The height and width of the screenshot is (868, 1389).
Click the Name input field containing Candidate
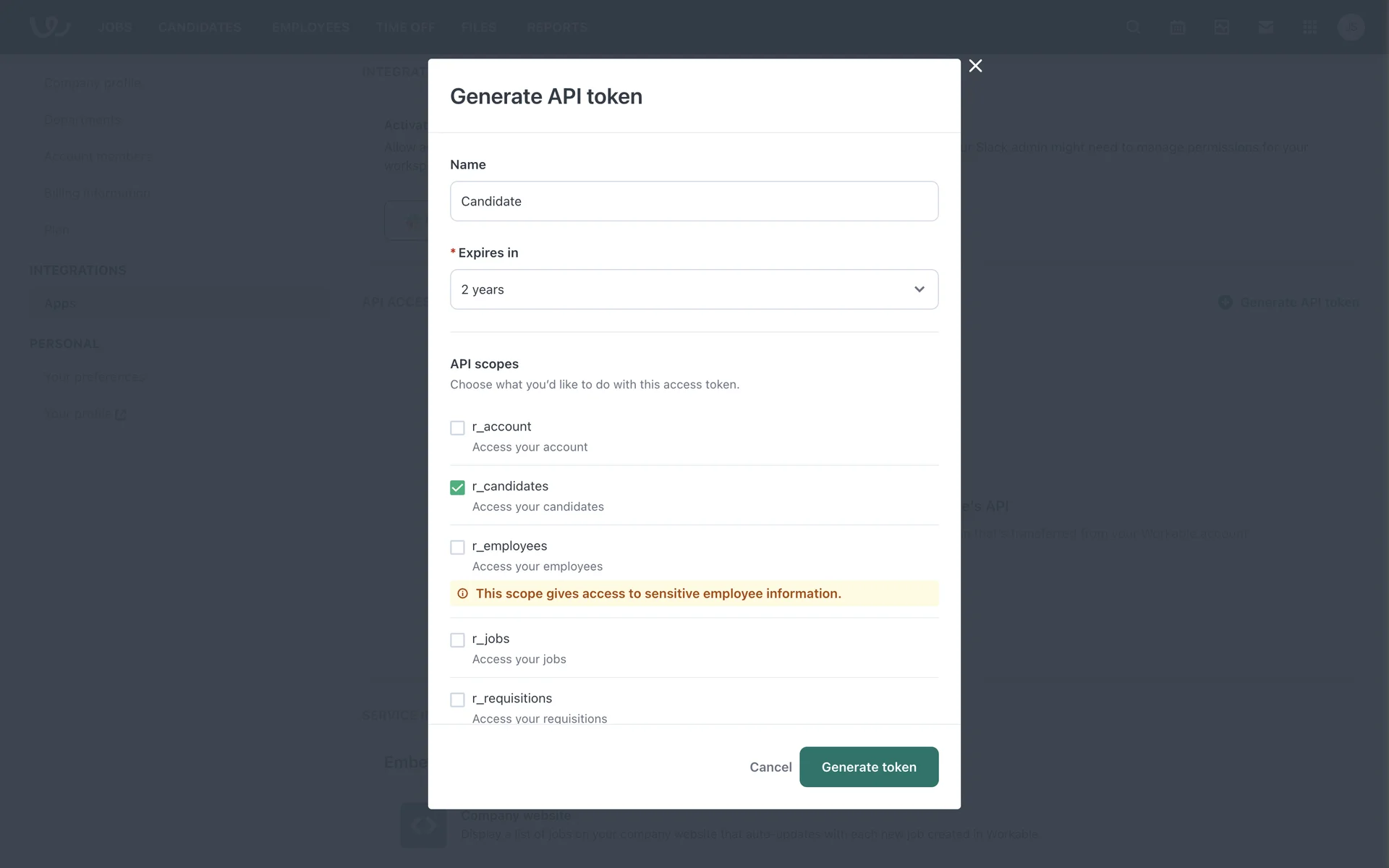693,201
